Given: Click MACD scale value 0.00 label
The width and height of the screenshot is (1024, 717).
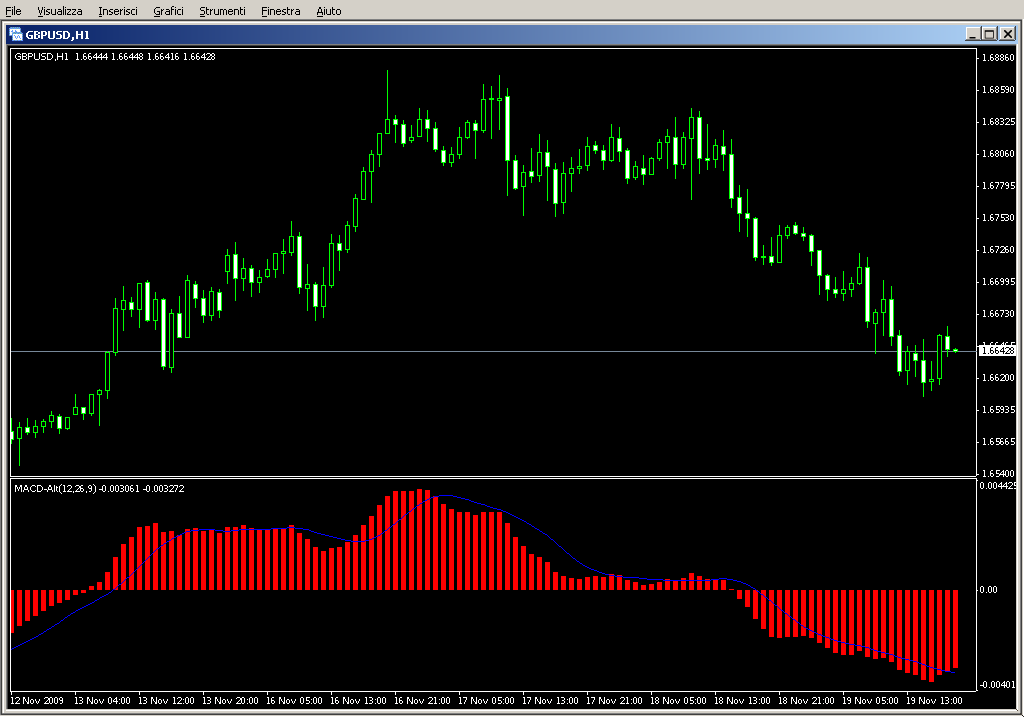Looking at the screenshot, I should click(x=989, y=590).
